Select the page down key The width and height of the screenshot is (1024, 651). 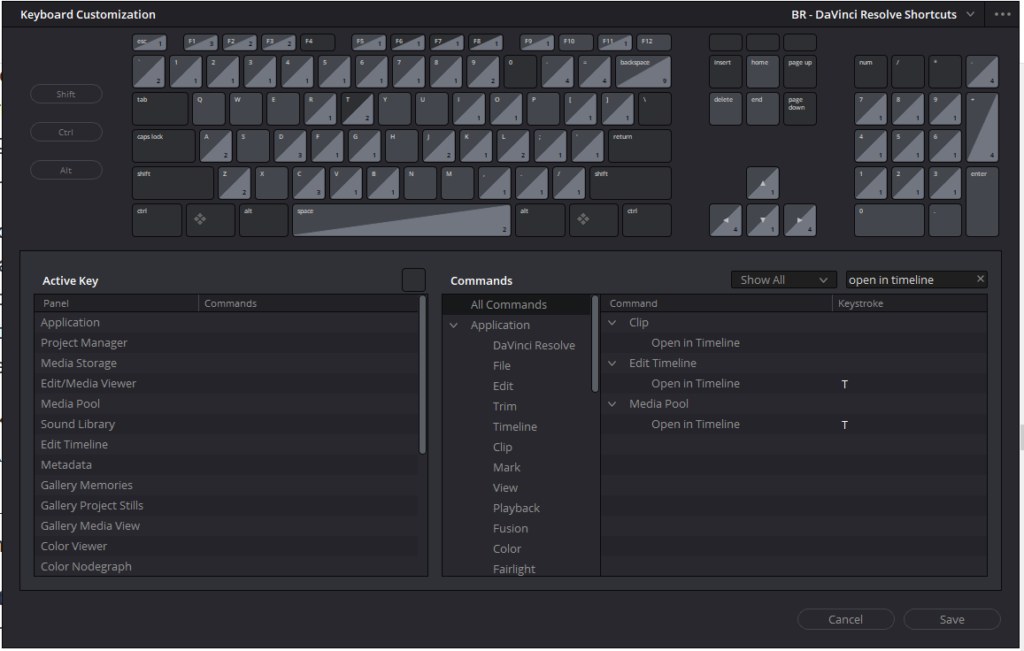coord(799,109)
